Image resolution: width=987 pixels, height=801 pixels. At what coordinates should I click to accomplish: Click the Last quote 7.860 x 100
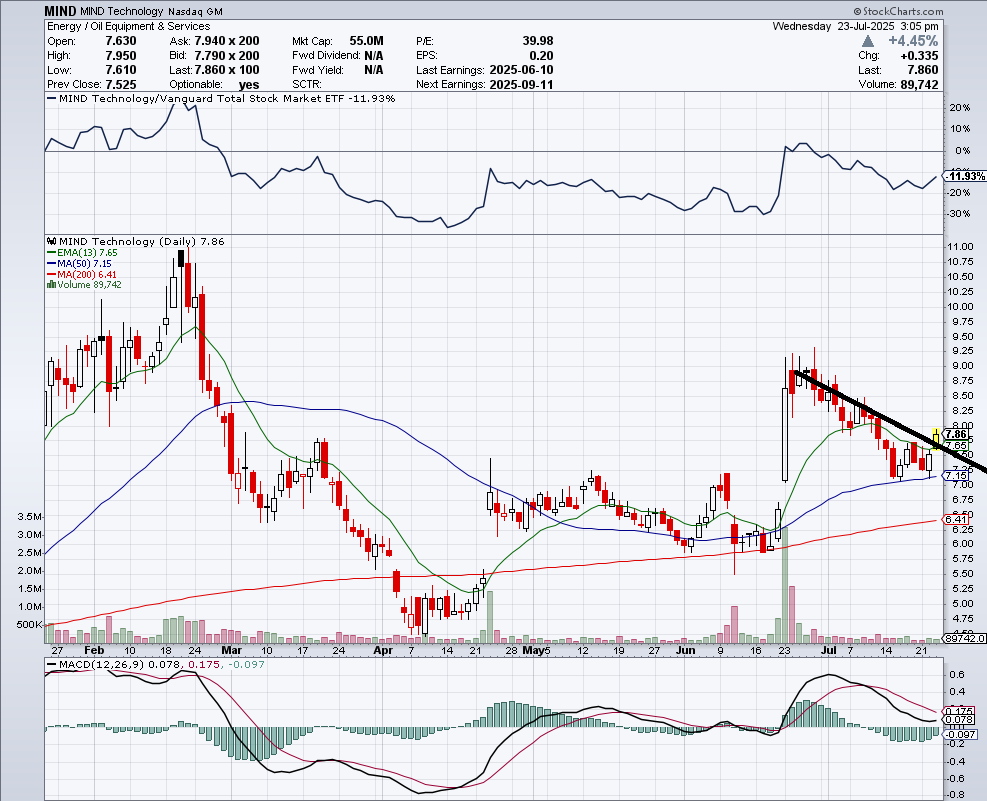click(227, 70)
